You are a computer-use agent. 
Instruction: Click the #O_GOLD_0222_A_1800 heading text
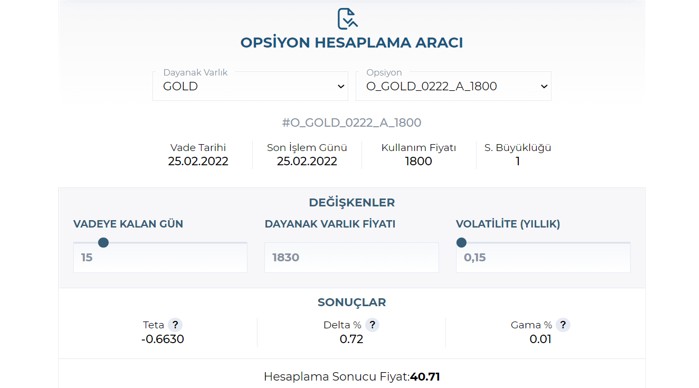point(351,123)
